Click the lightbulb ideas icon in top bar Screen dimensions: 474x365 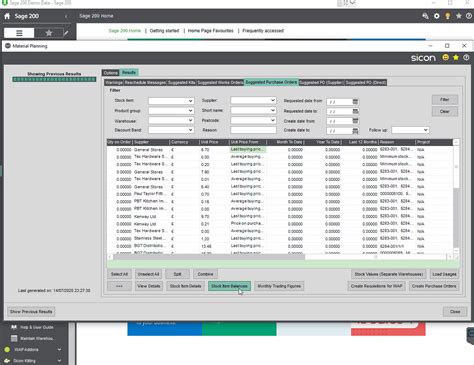tap(448, 16)
